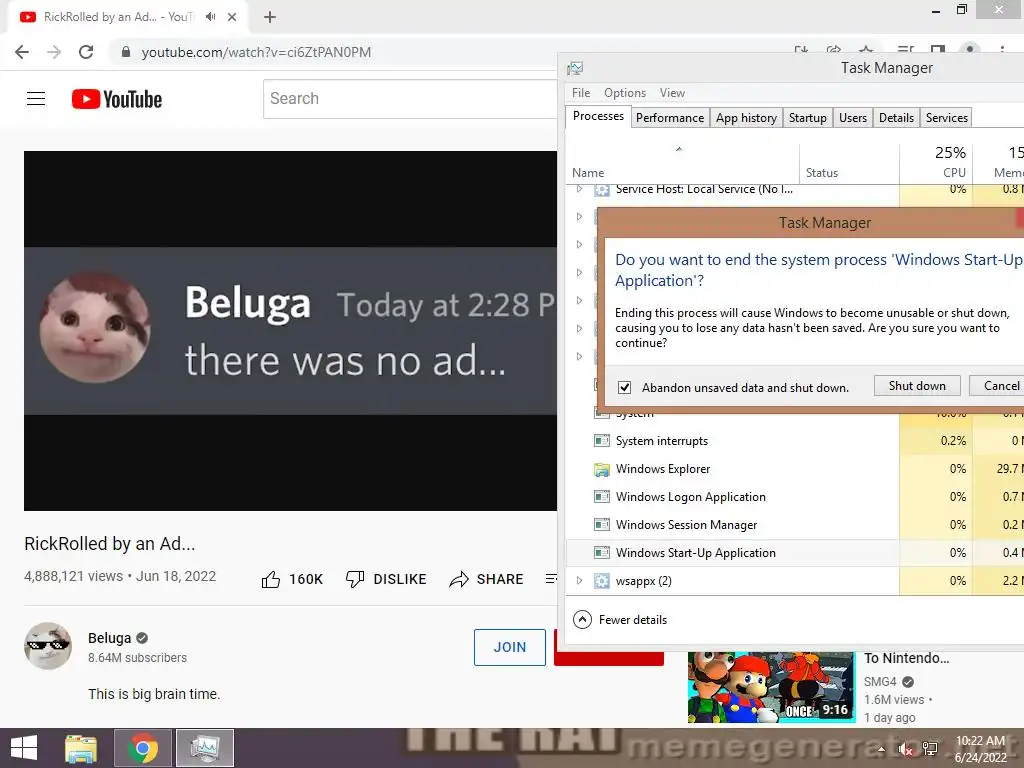Confirm with the Shut down button
This screenshot has height=768, width=1024.
[x=917, y=386]
